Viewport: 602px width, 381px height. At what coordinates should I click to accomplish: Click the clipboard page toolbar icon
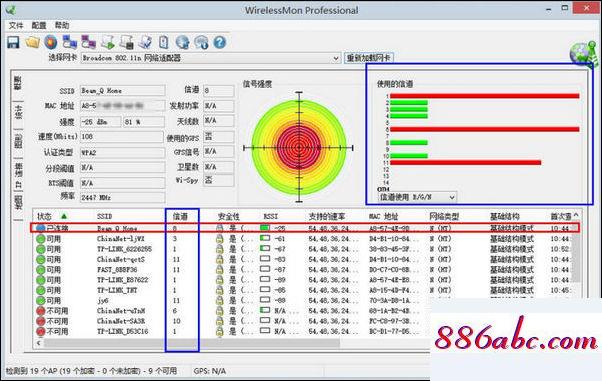click(164, 42)
